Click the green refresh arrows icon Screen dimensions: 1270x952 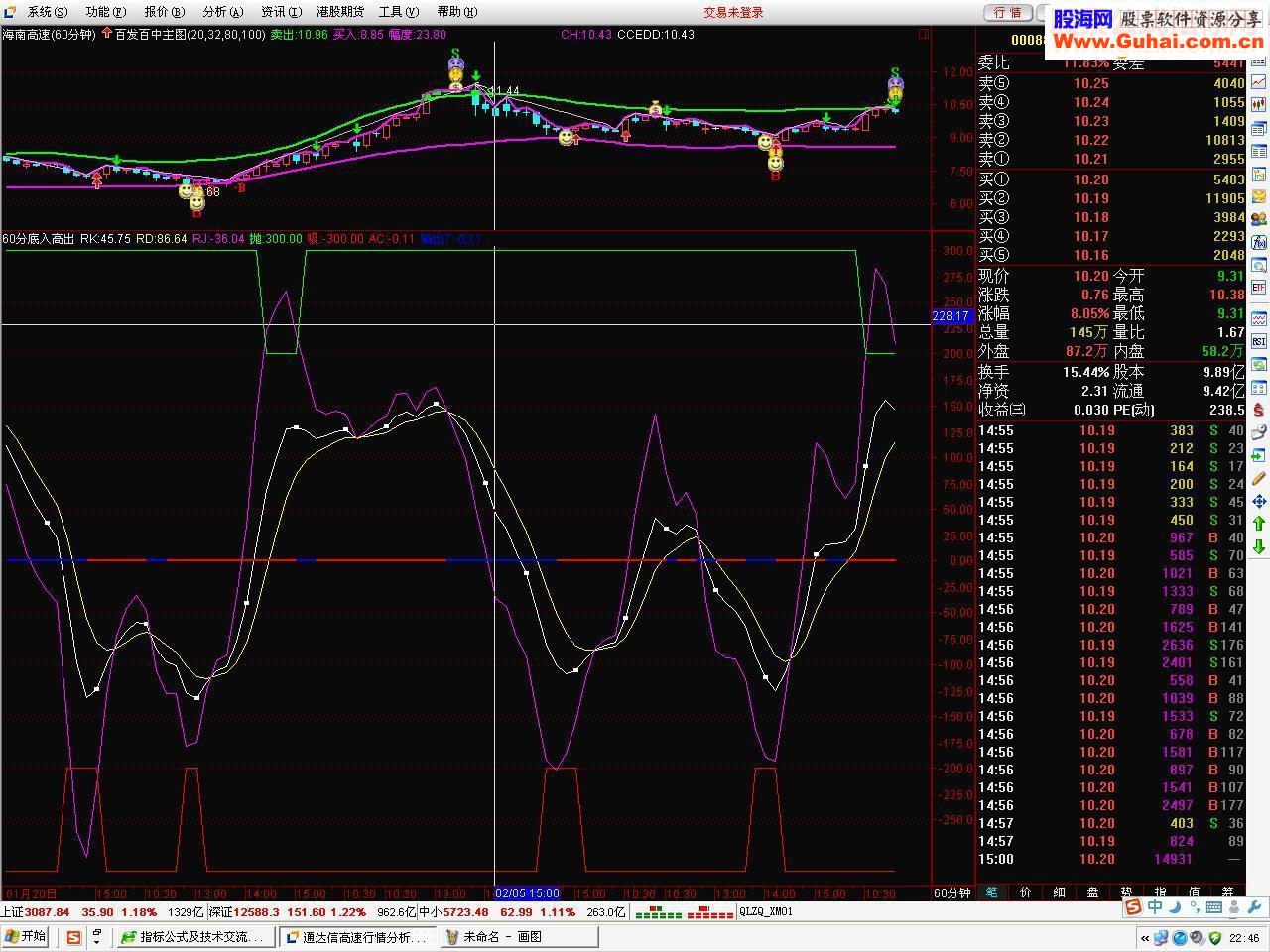(1258, 364)
